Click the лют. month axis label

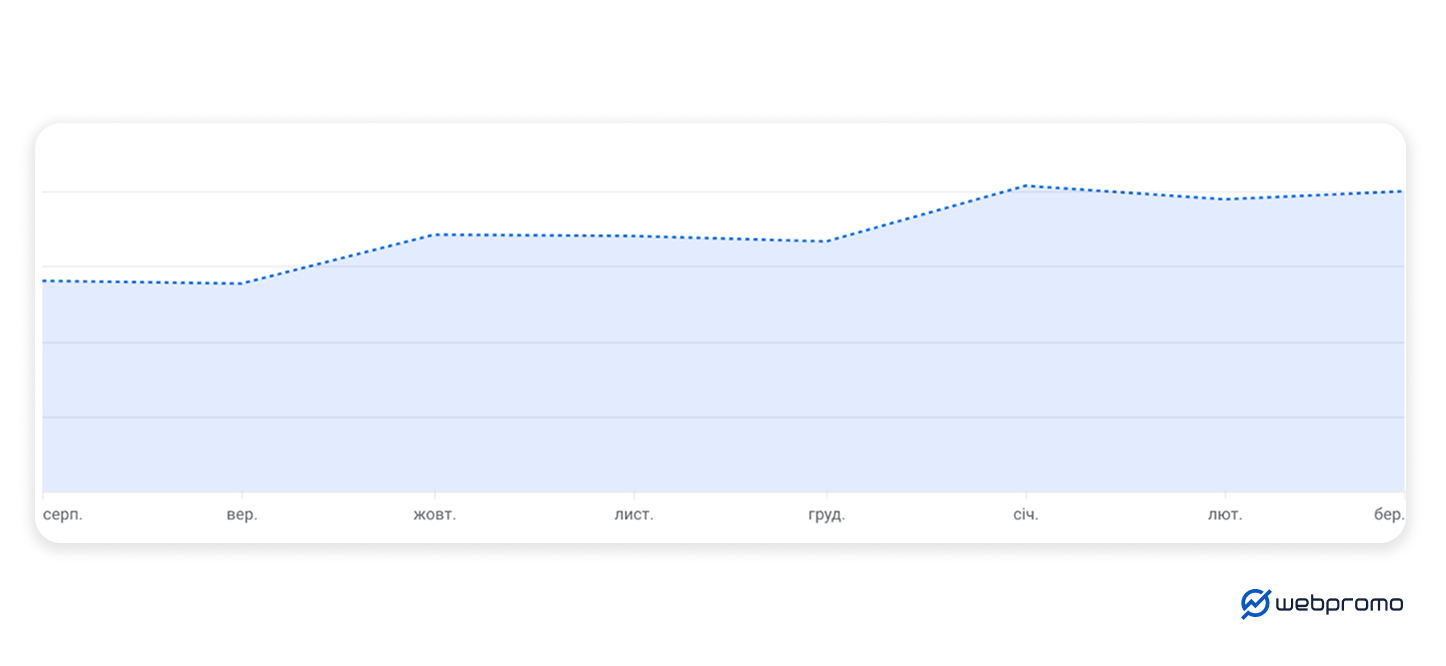(1225, 515)
